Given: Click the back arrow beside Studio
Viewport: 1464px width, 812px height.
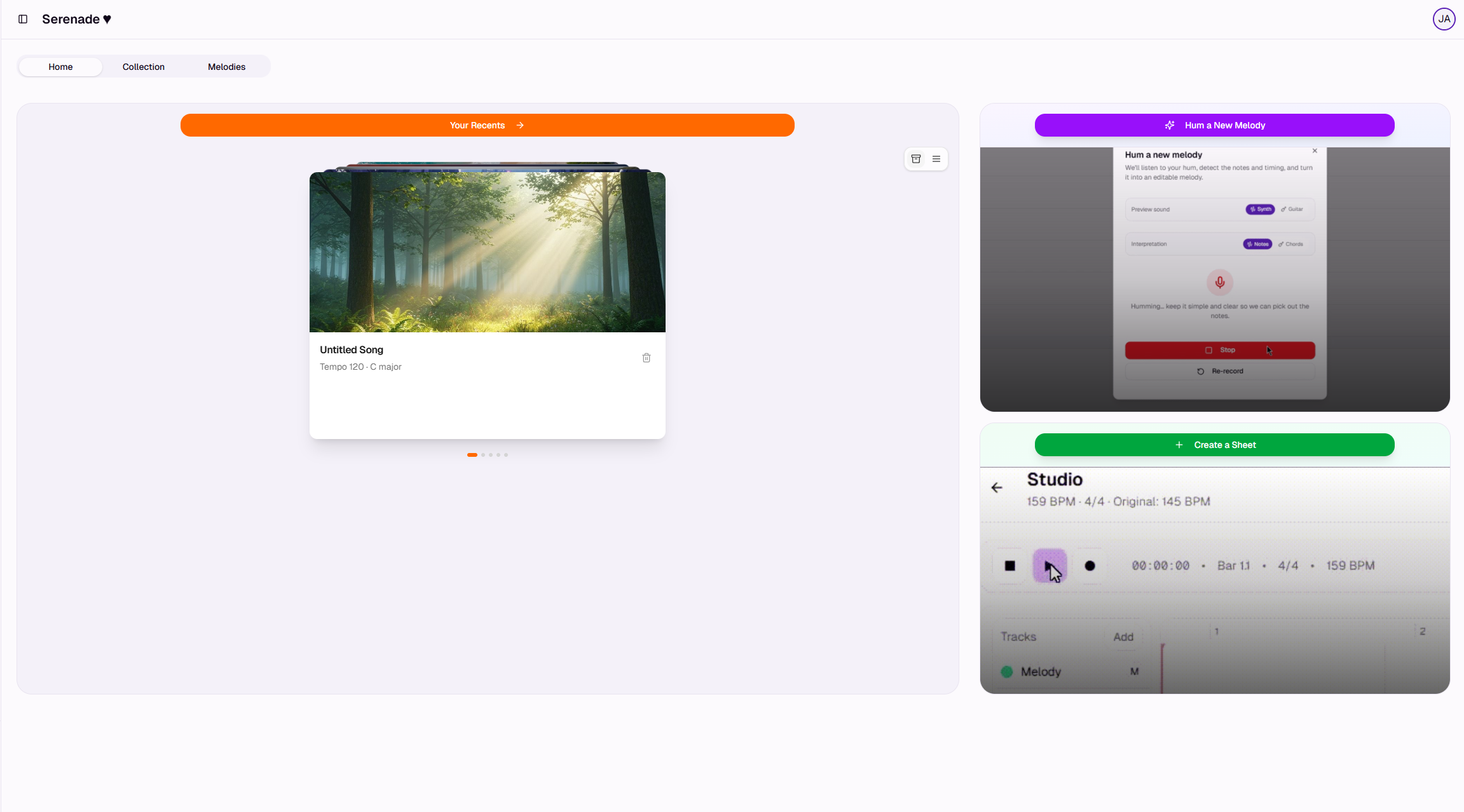Looking at the screenshot, I should [997, 487].
